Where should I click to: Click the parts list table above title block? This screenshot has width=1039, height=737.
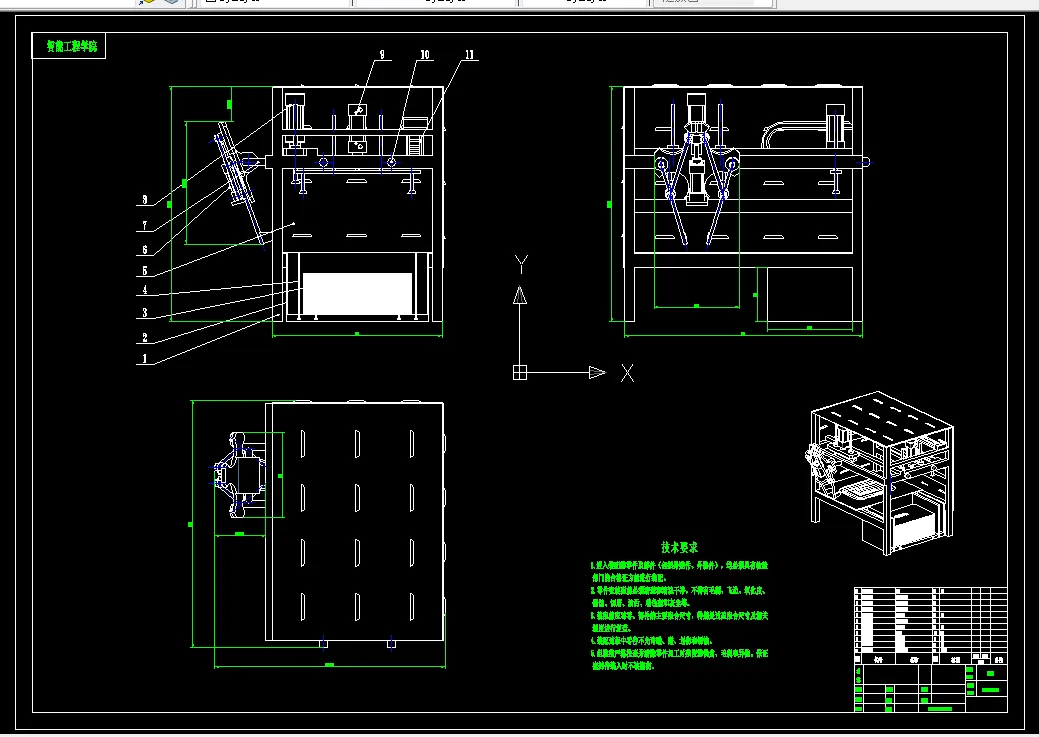pos(931,626)
